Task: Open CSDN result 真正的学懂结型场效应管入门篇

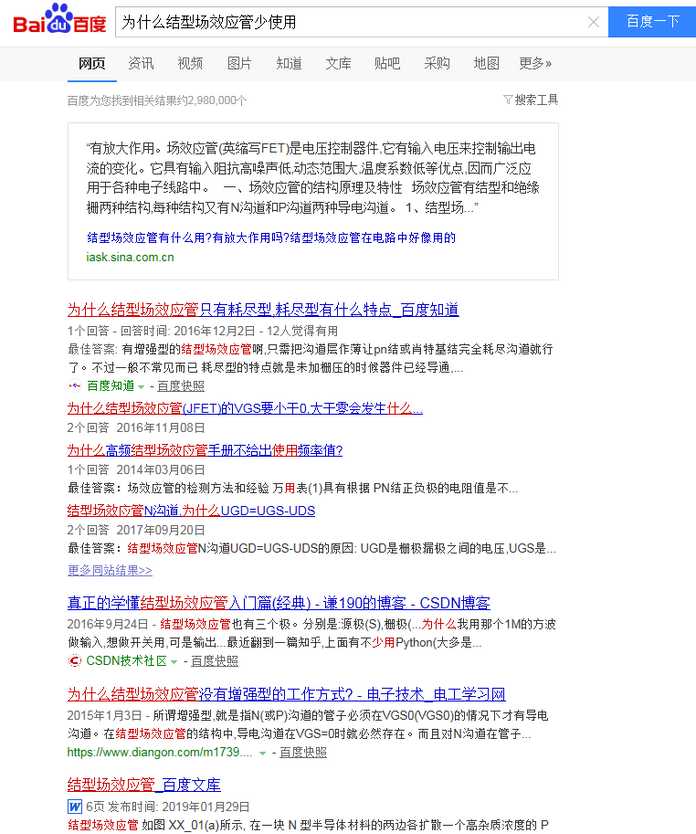Action: tap(279, 603)
